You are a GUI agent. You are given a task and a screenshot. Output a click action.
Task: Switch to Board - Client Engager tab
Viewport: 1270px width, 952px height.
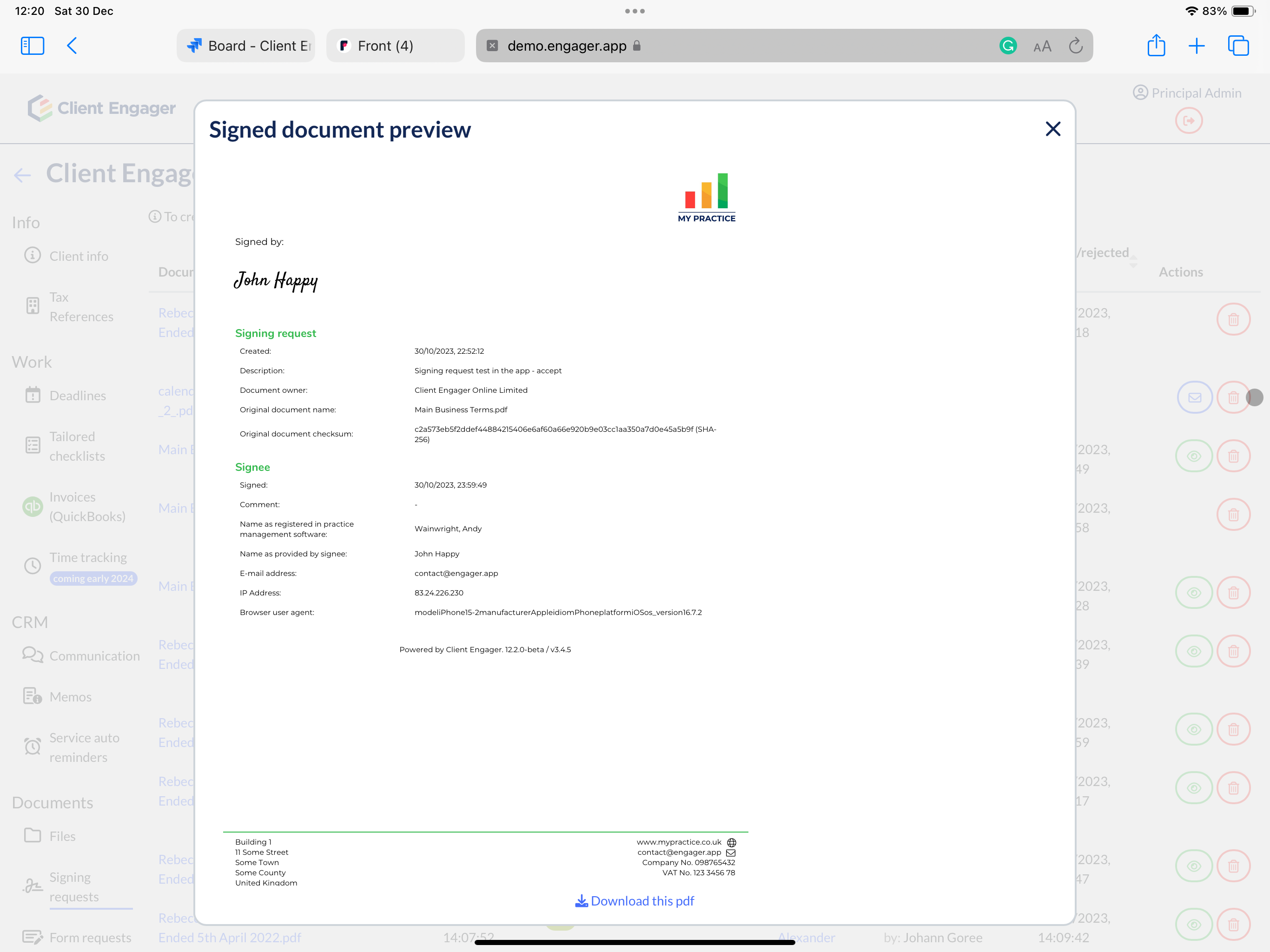(x=246, y=46)
